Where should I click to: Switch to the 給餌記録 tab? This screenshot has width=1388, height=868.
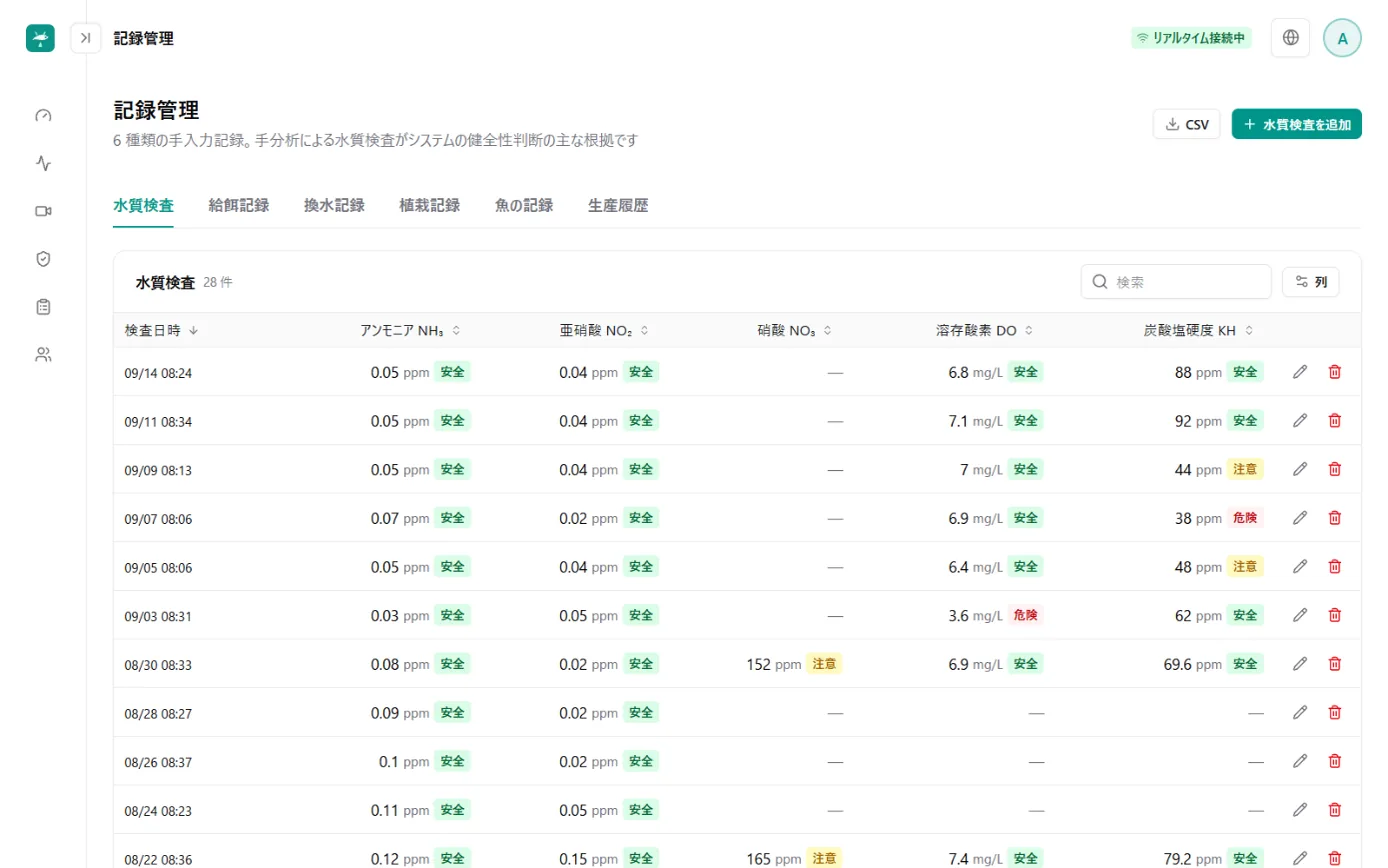(239, 206)
